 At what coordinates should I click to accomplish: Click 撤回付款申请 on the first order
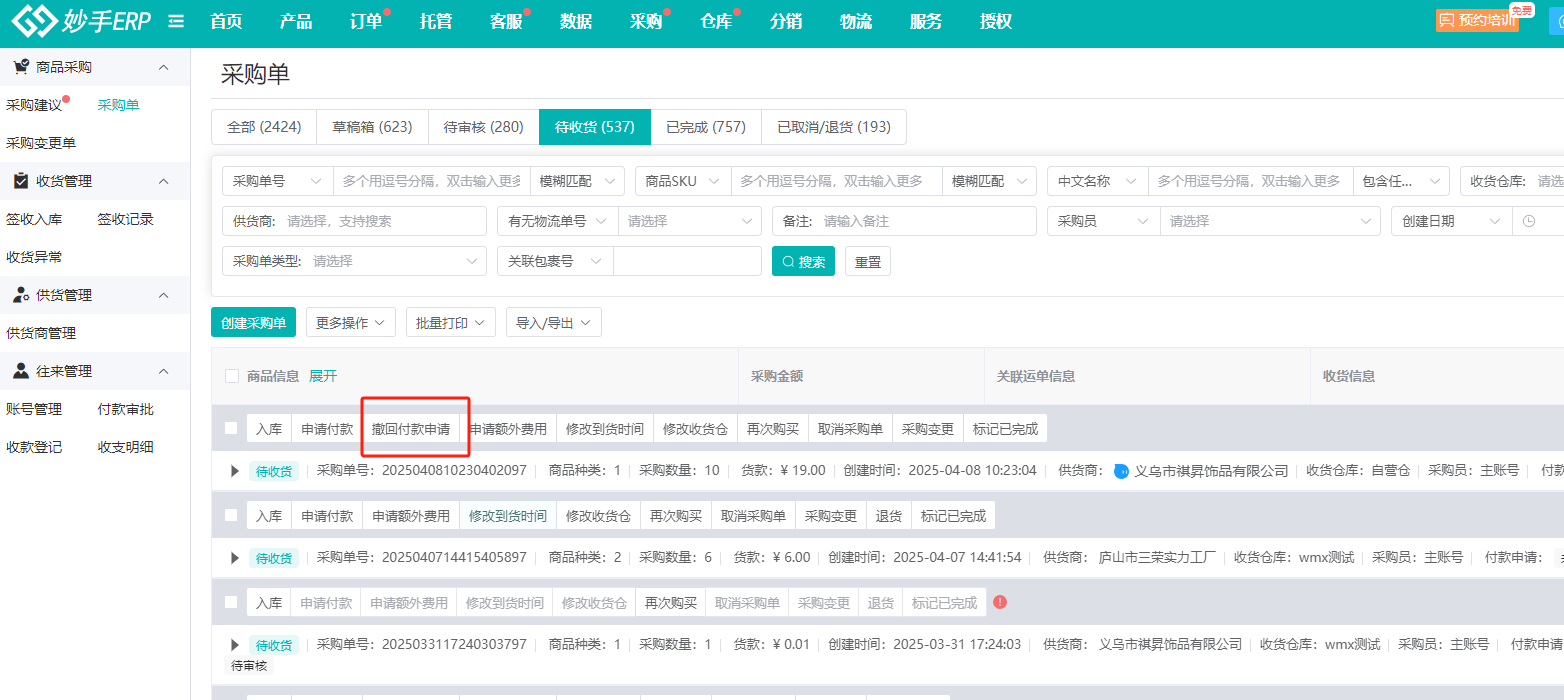pos(411,429)
